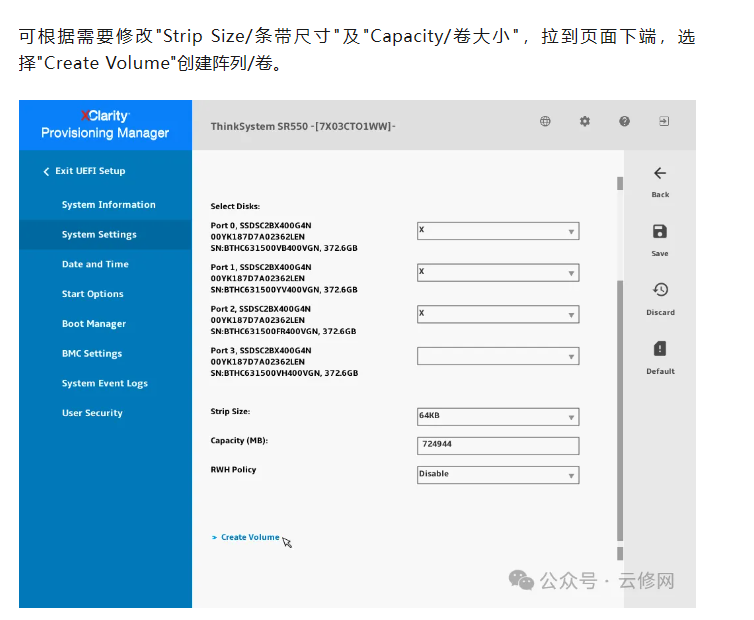The width and height of the screenshot is (754, 620).
Task: Open the empty Port 3 disk dropdown
Action: pos(498,356)
